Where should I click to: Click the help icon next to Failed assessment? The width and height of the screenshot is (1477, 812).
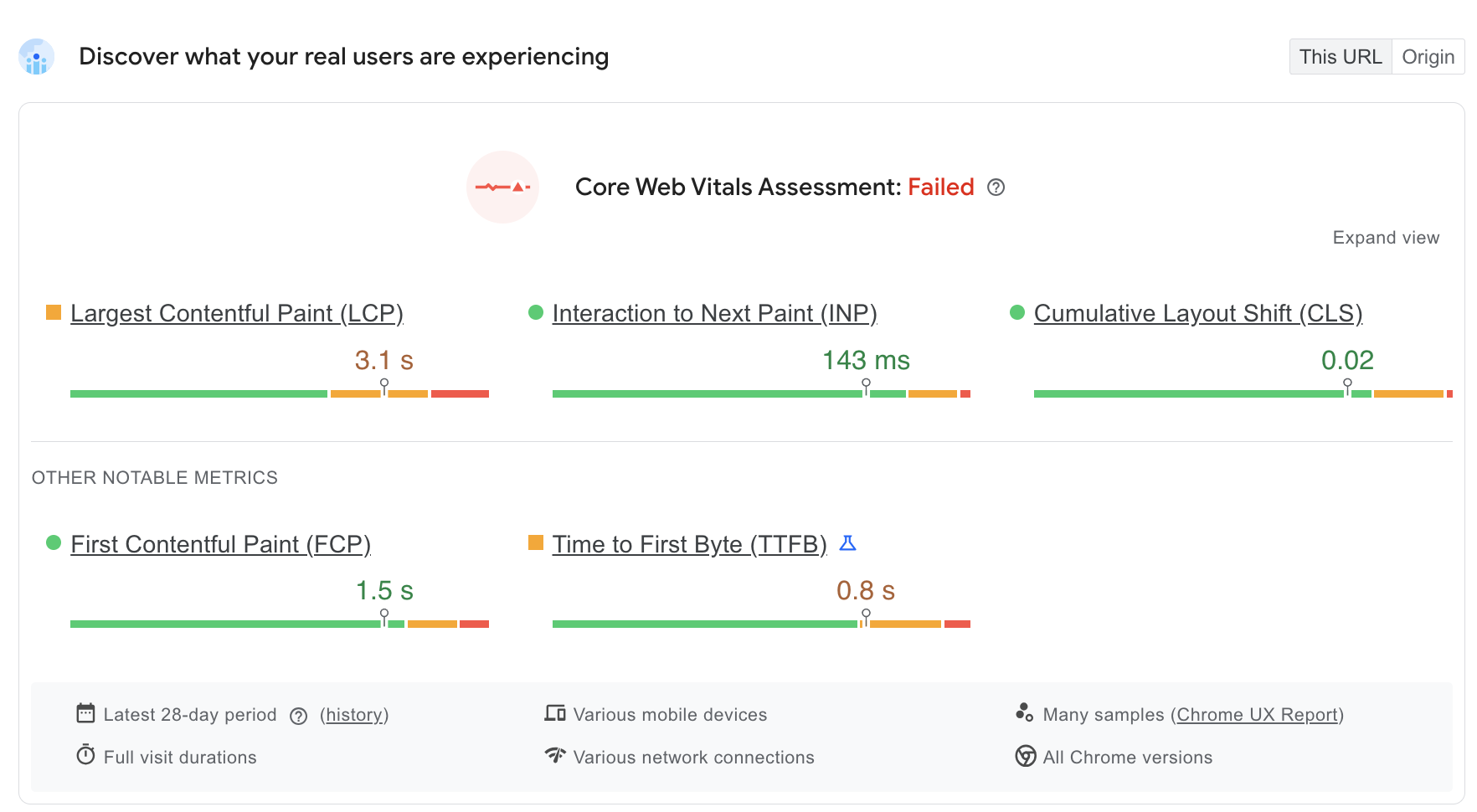(996, 188)
